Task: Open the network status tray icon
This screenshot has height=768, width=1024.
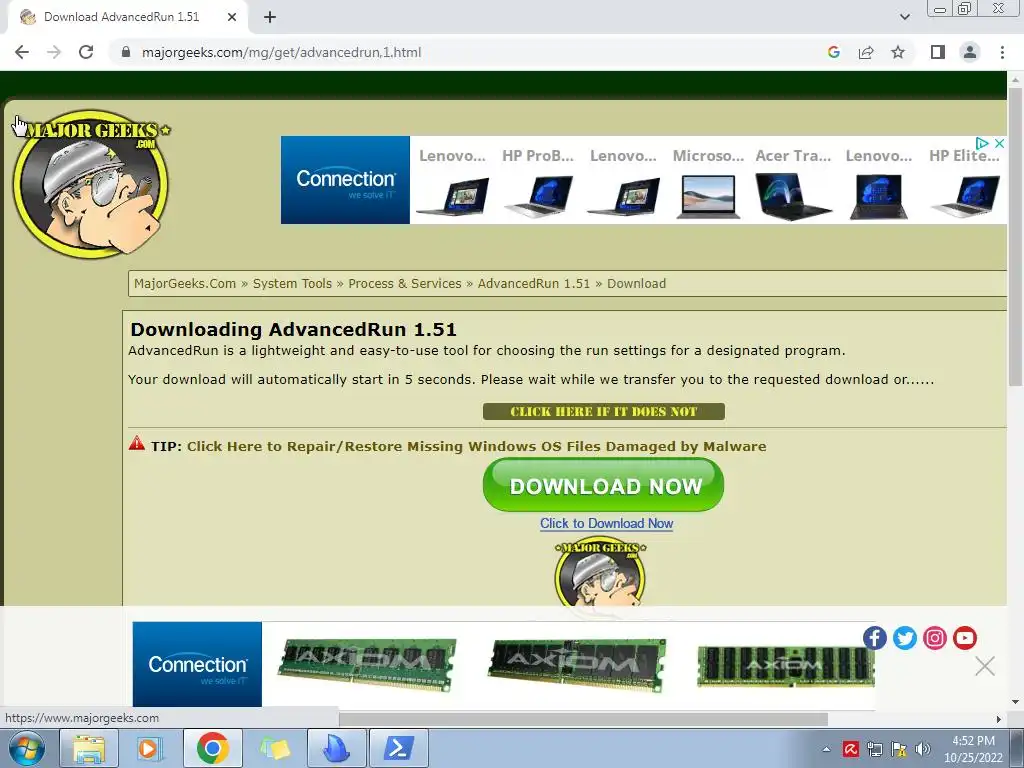Action: (875, 749)
